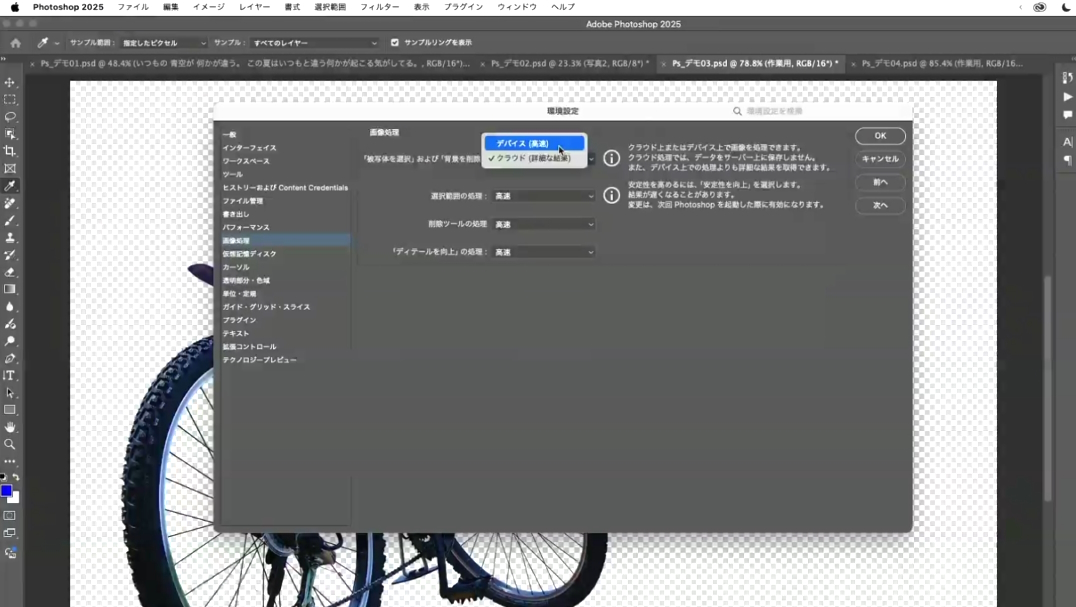
Task: Select the インターフェイス preferences category
Action: click(x=249, y=148)
